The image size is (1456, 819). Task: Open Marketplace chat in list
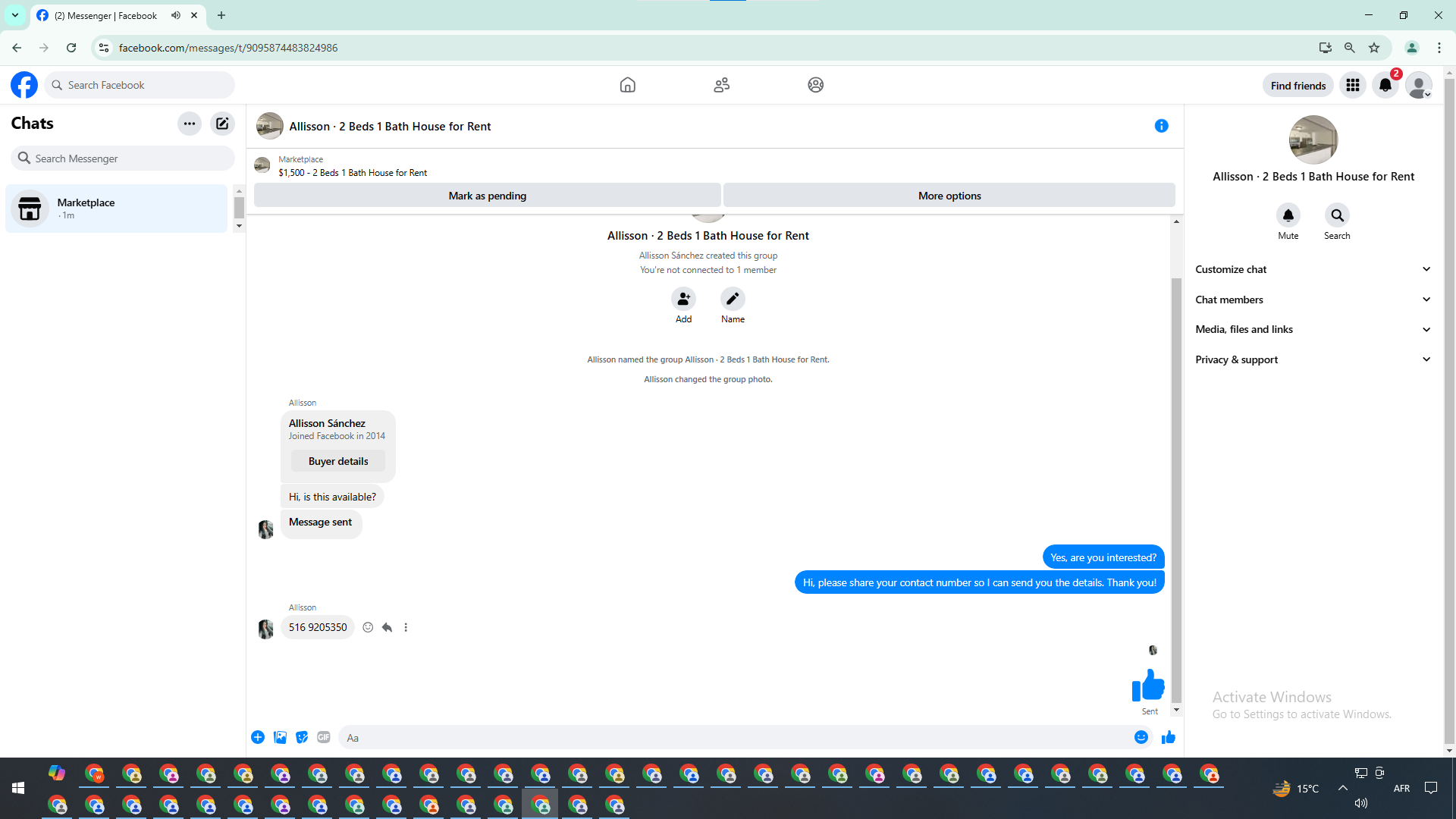pyautogui.click(x=117, y=209)
